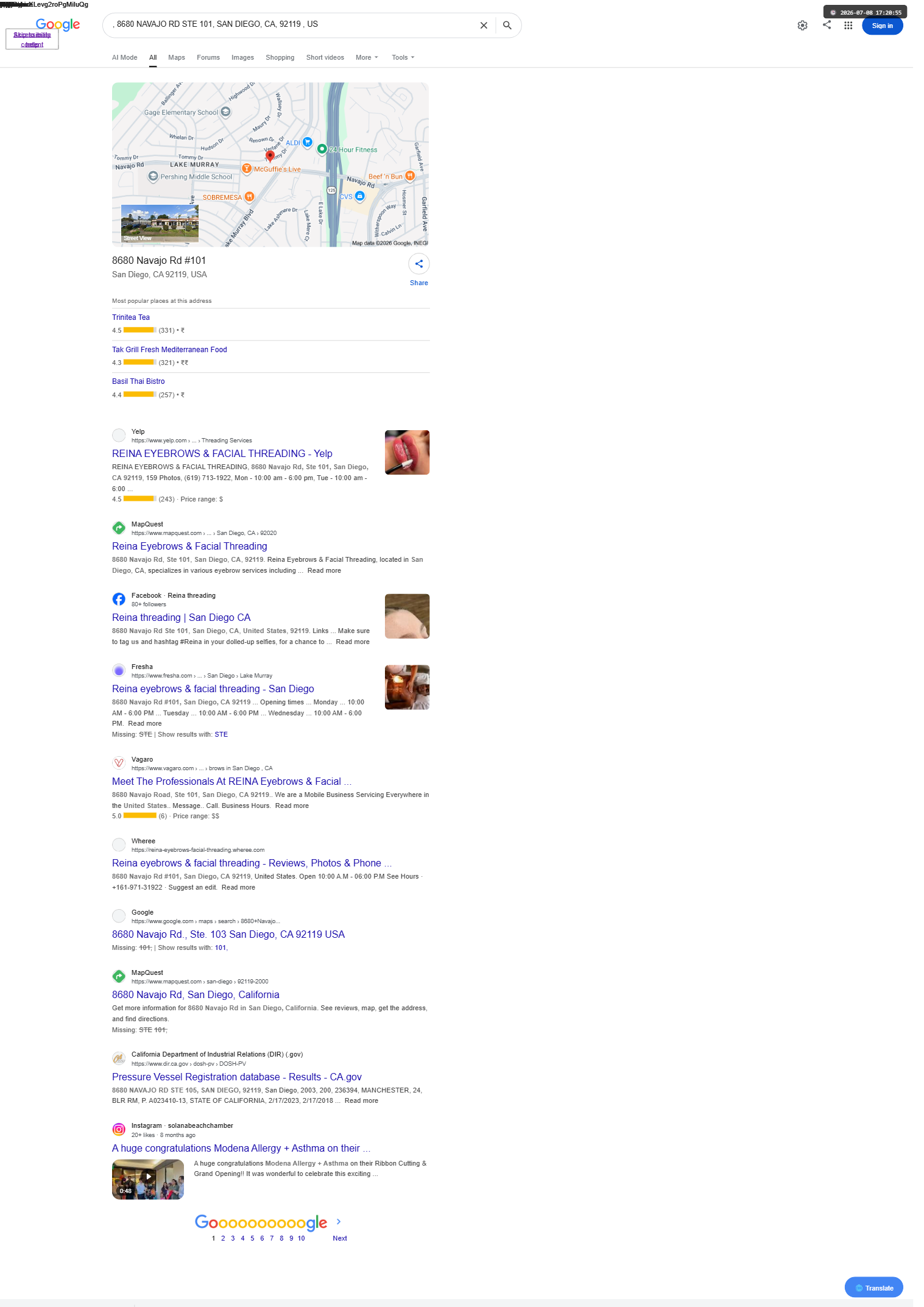Click the Fresha result massage thumbnail

(407, 687)
